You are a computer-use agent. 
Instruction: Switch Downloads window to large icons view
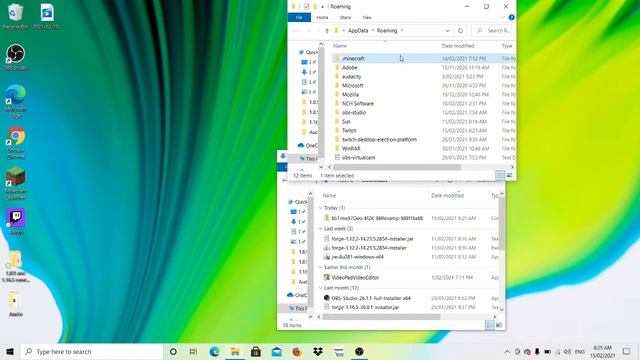[499, 325]
